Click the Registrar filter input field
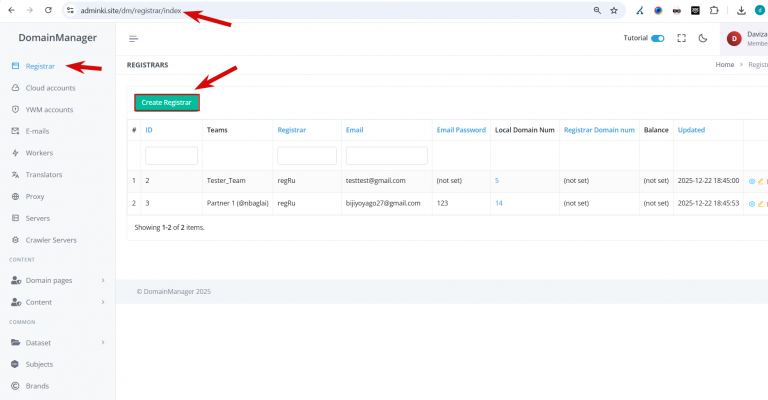This screenshot has width=768, height=400. click(307, 156)
